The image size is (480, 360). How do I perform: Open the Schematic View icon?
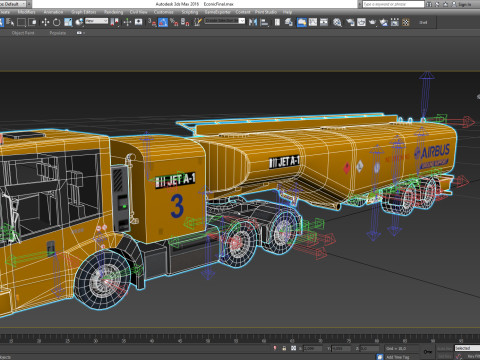pyautogui.click(x=324, y=22)
